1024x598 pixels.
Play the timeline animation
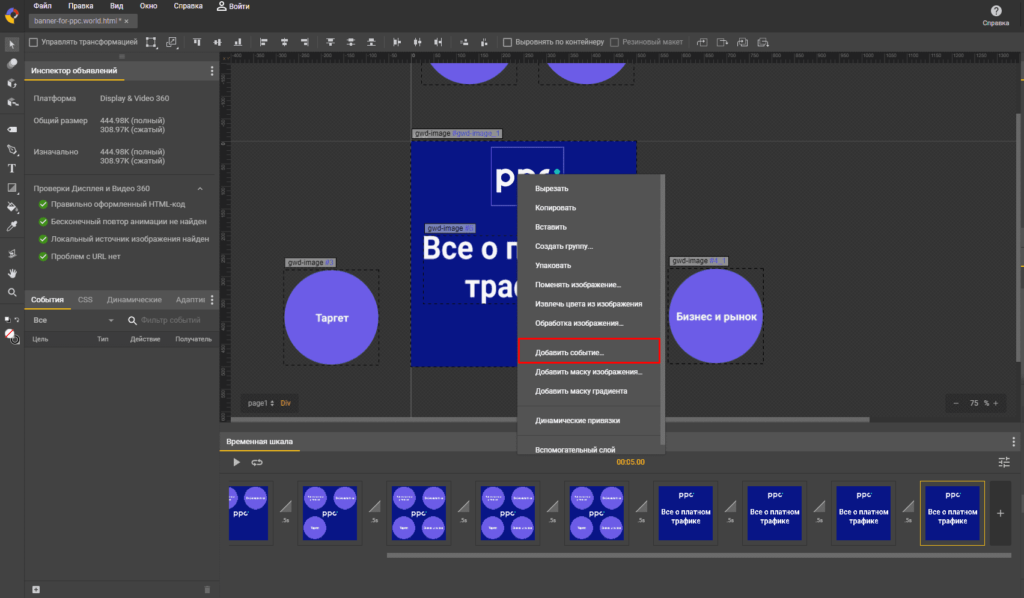pyautogui.click(x=236, y=462)
